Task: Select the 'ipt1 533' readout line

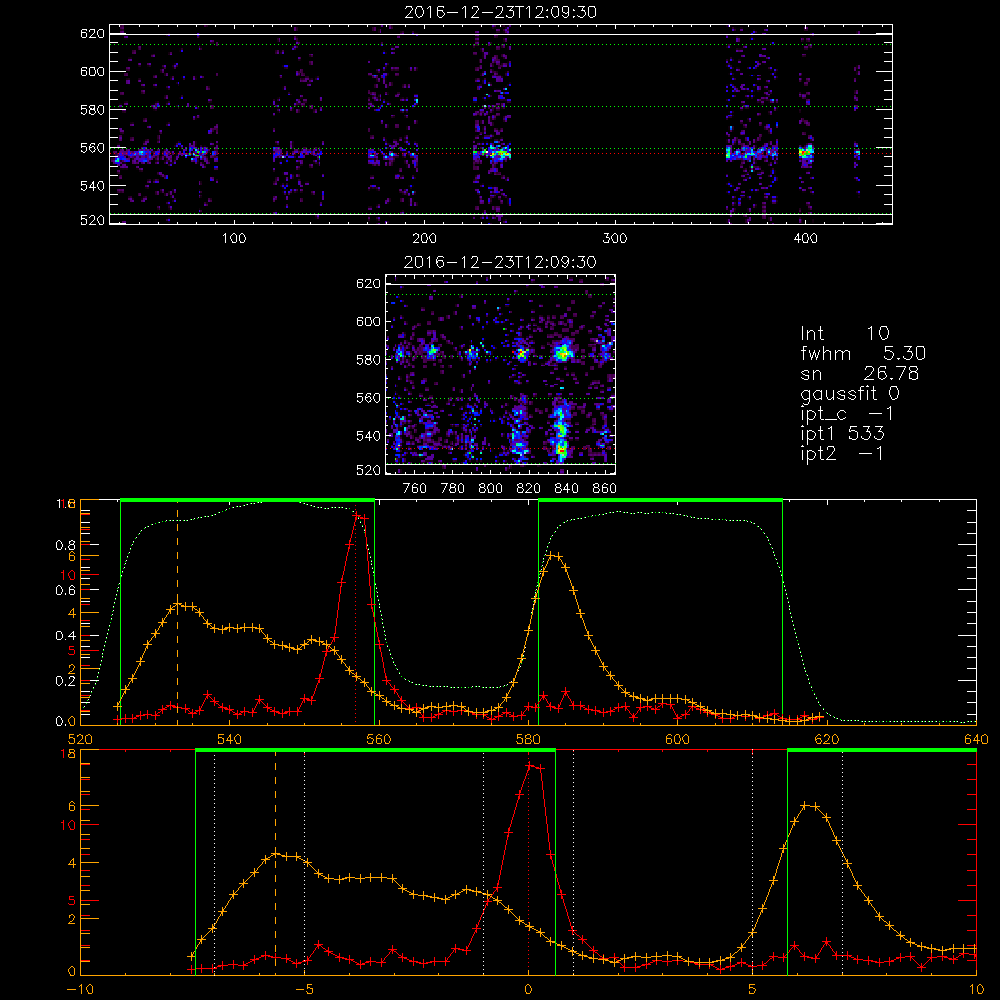Action: pos(842,434)
